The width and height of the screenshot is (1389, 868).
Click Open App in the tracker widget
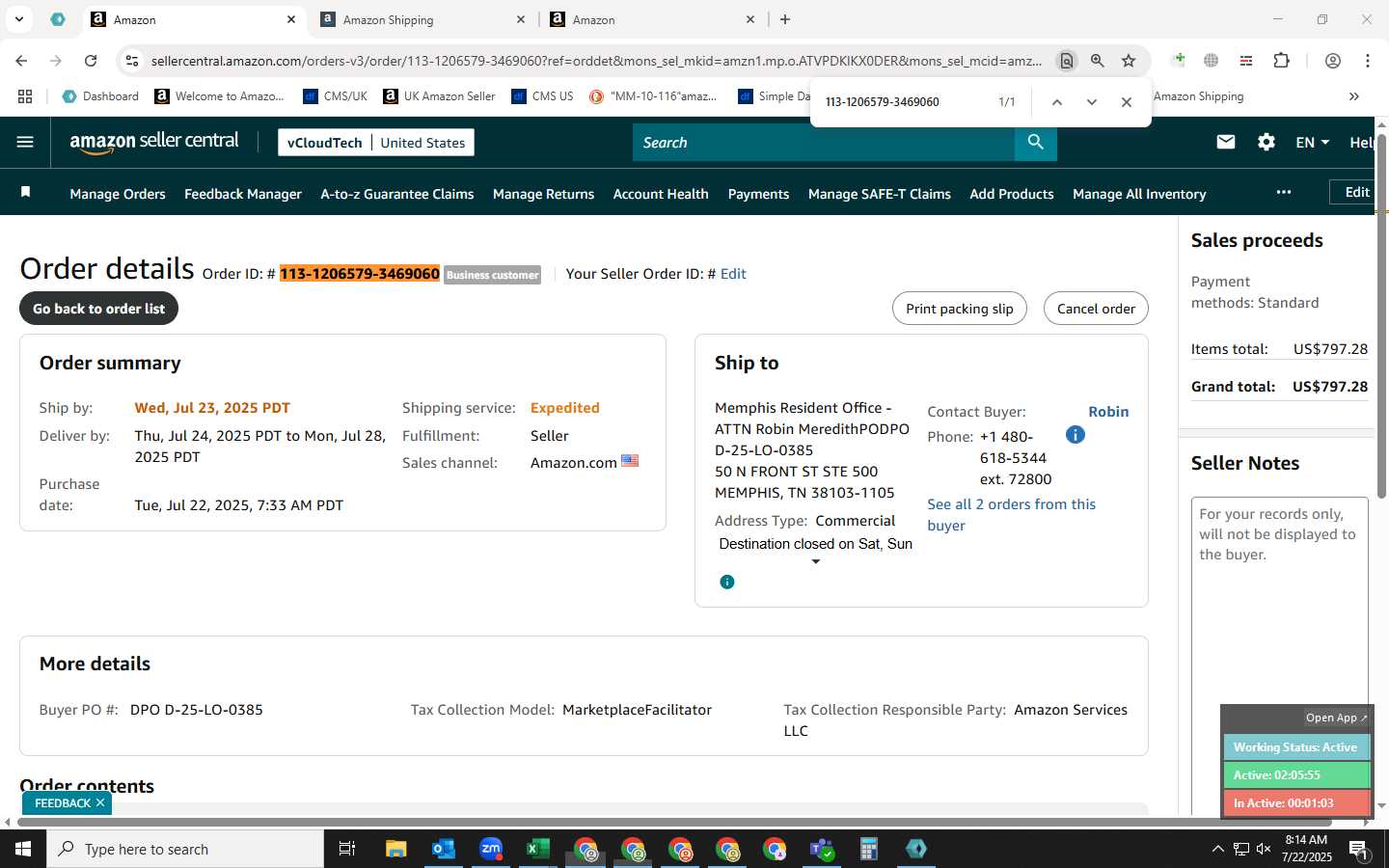[1336, 718]
